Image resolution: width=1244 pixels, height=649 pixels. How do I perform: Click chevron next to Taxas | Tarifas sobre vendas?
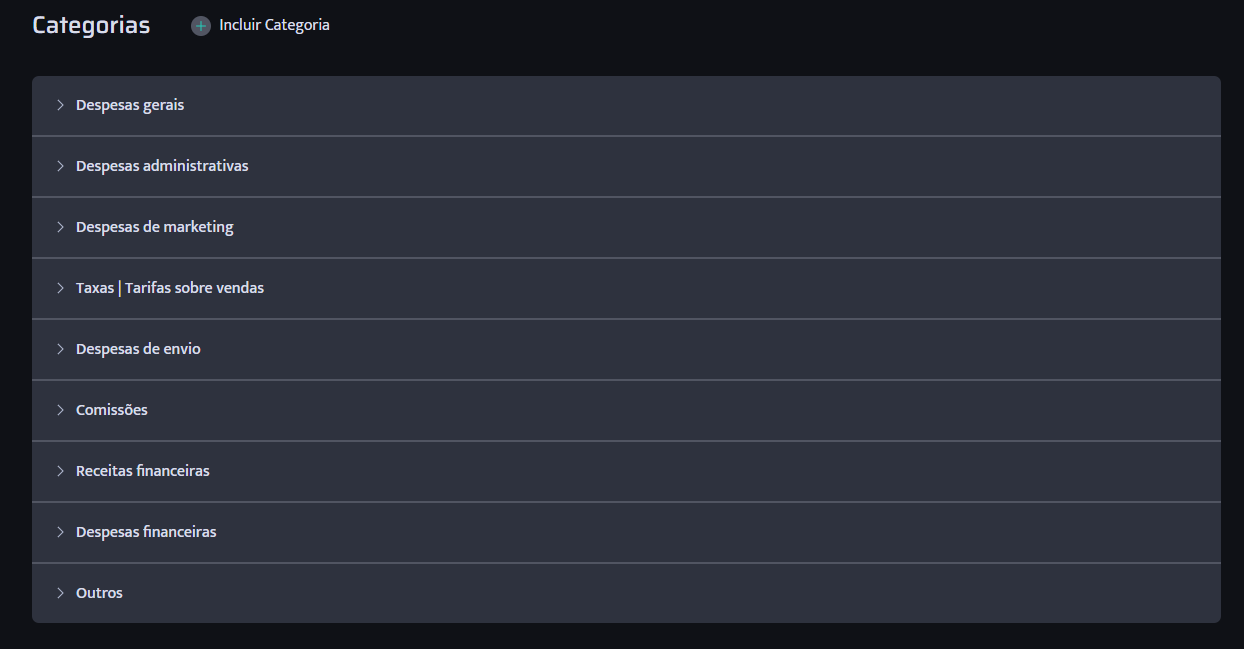pos(60,288)
